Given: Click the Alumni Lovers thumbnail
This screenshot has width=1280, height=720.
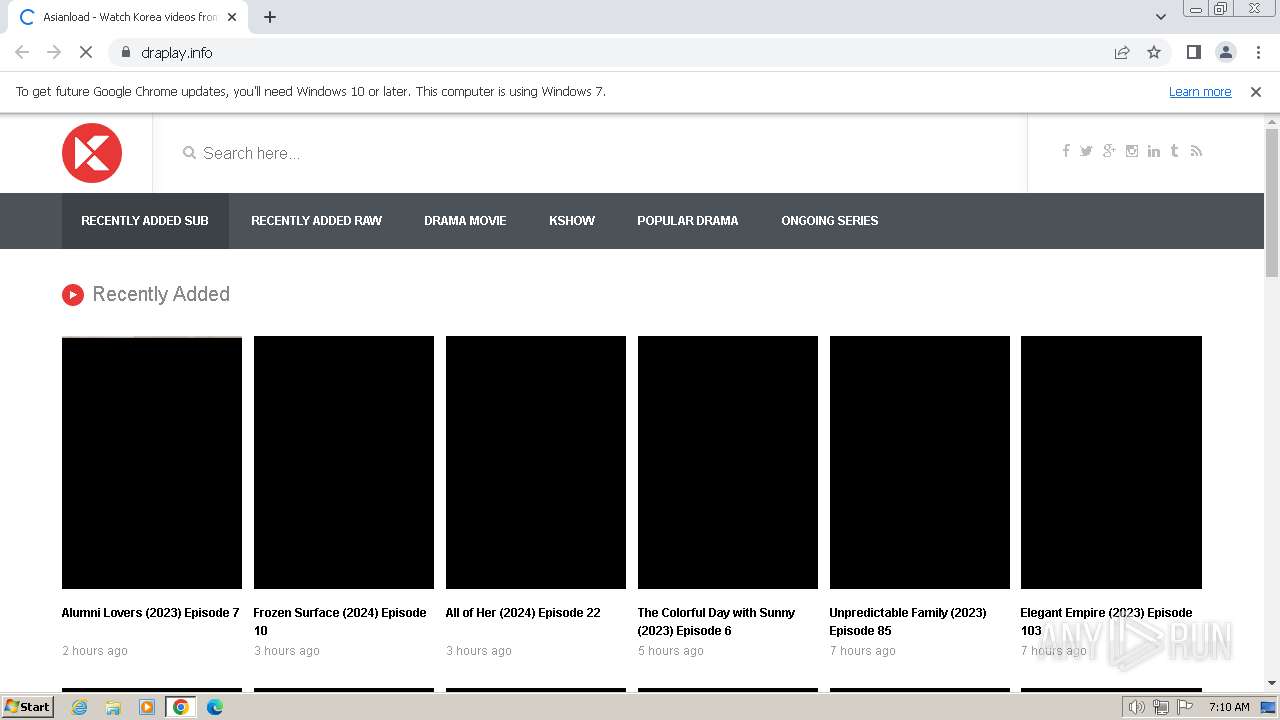Looking at the screenshot, I should pos(152,462).
